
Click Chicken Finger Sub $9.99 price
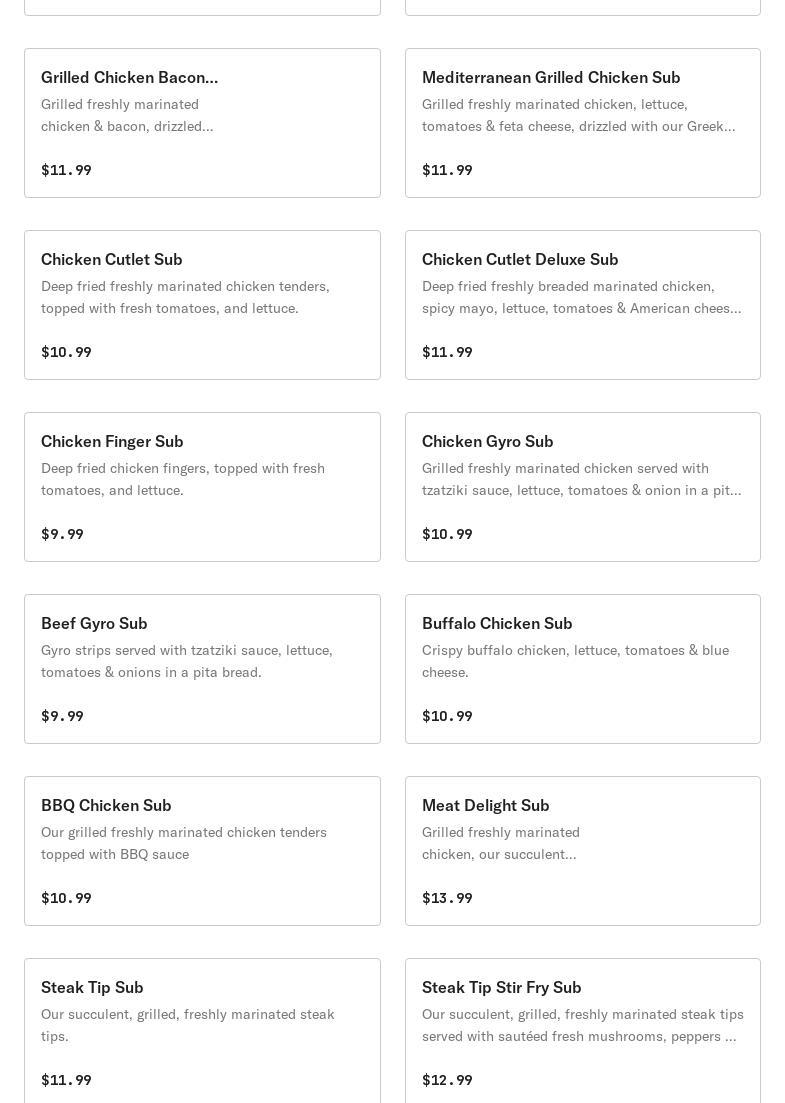(x=62, y=534)
